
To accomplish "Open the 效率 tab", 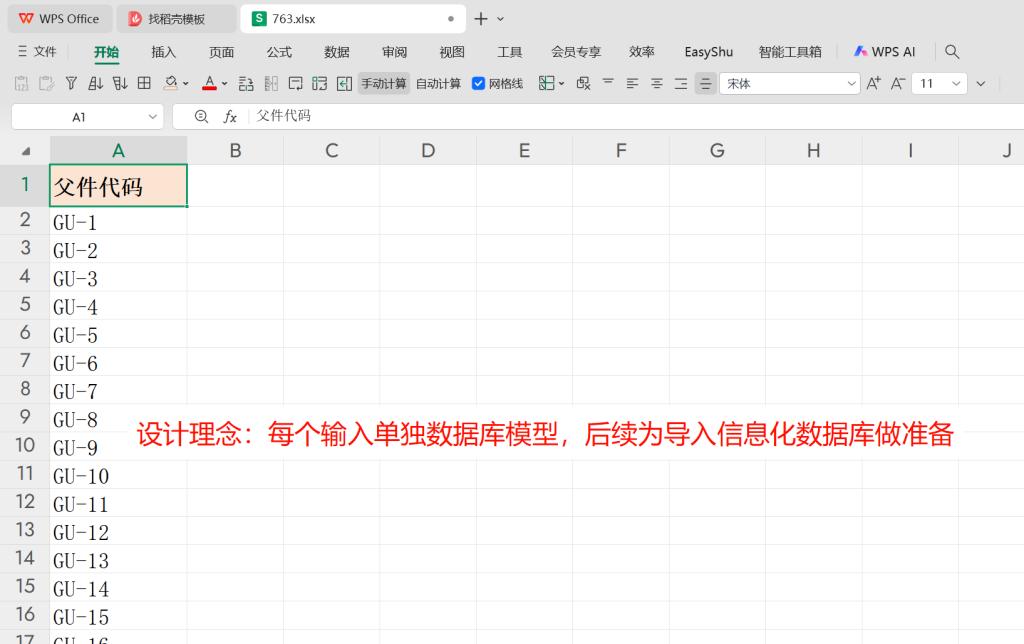I will tap(642, 52).
